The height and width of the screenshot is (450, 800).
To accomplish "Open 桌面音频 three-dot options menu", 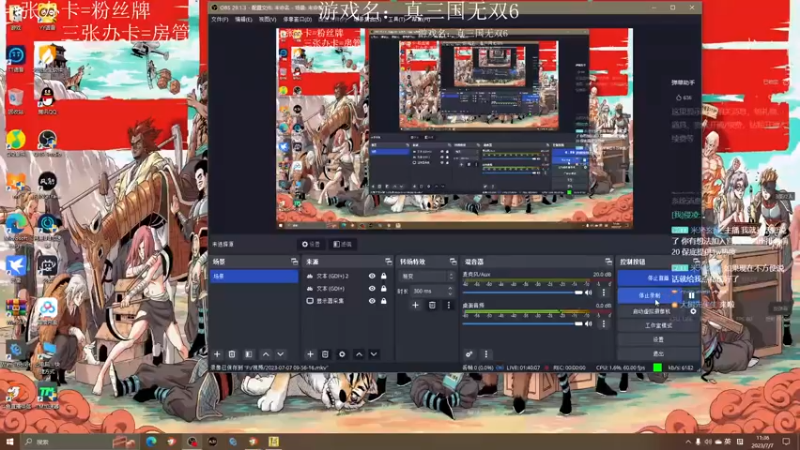I will coord(604,323).
